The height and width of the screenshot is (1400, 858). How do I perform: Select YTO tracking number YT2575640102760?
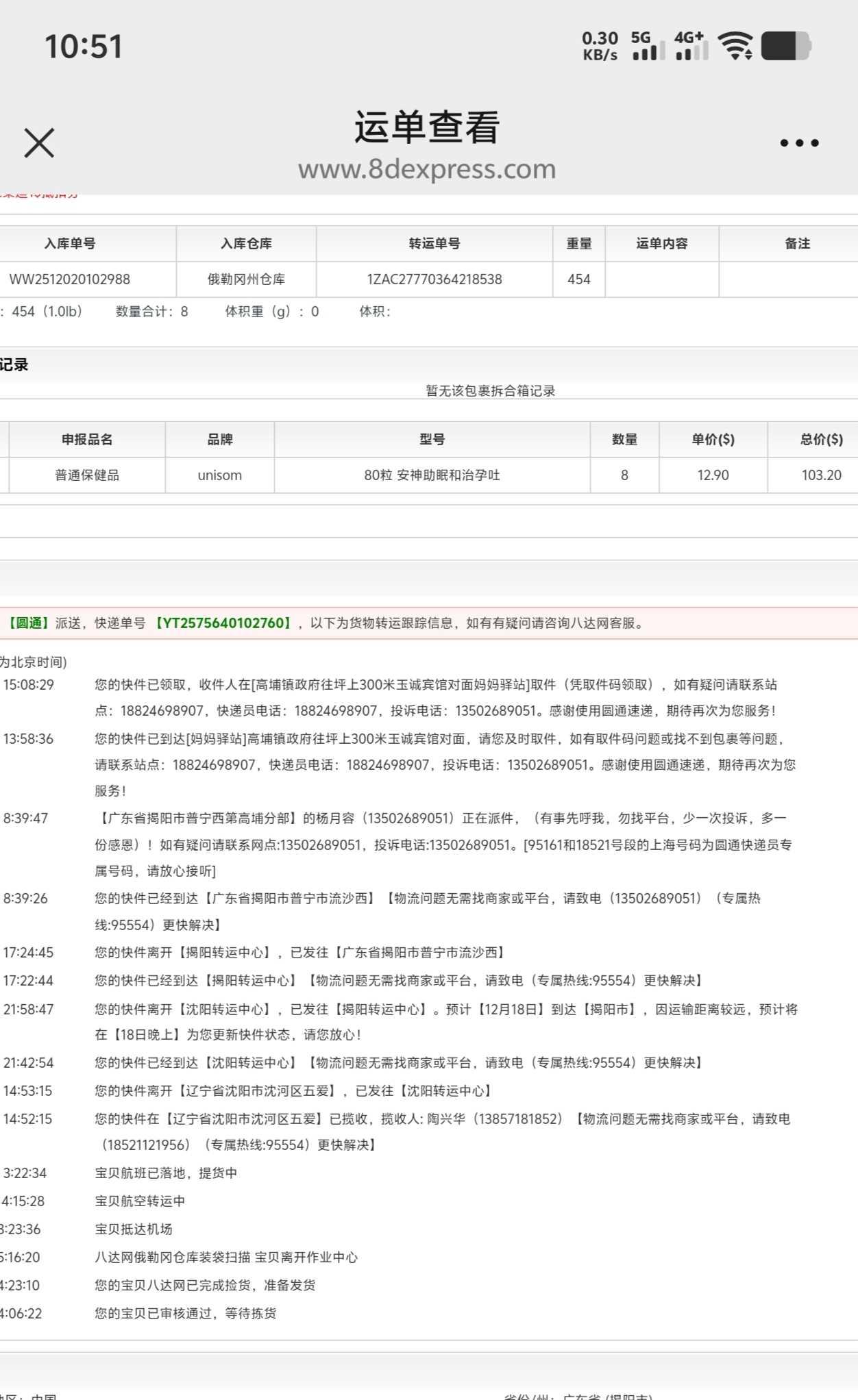(x=224, y=623)
